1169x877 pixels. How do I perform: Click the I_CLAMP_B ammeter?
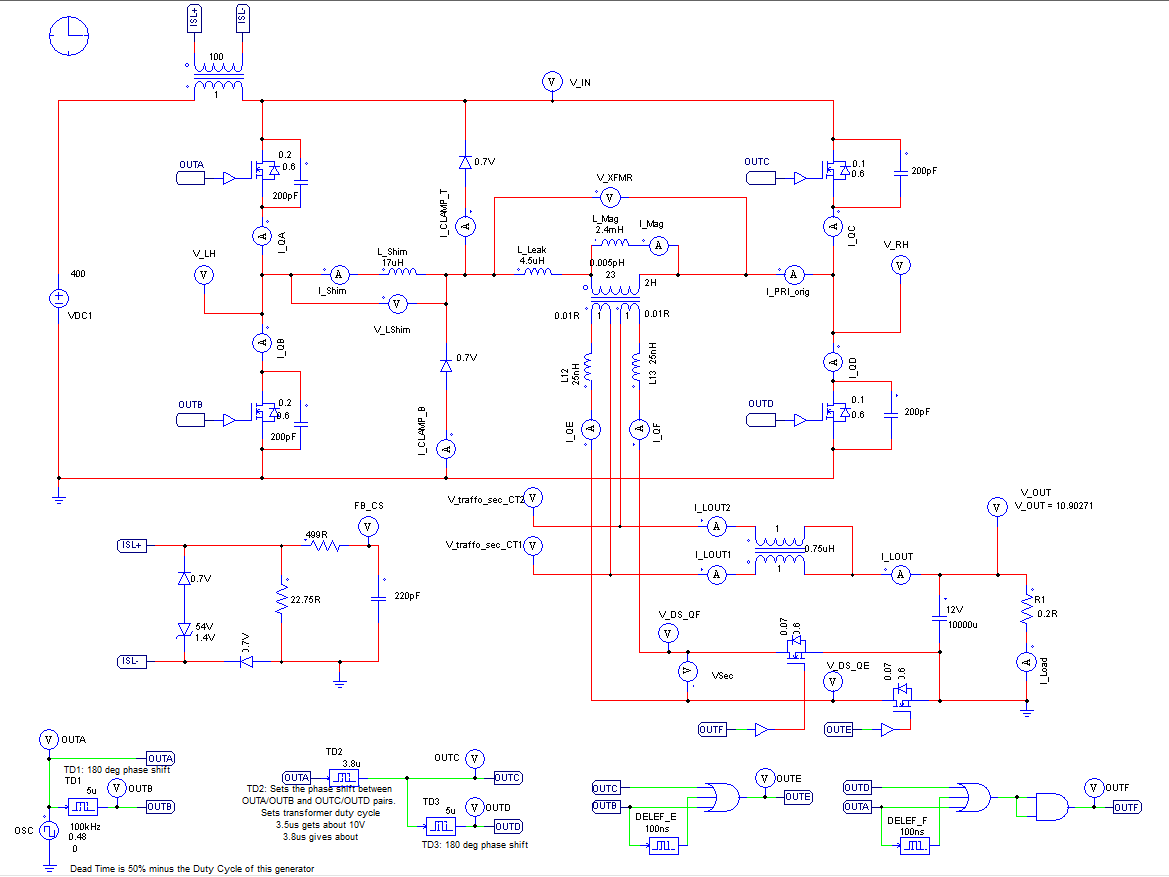pyautogui.click(x=446, y=449)
